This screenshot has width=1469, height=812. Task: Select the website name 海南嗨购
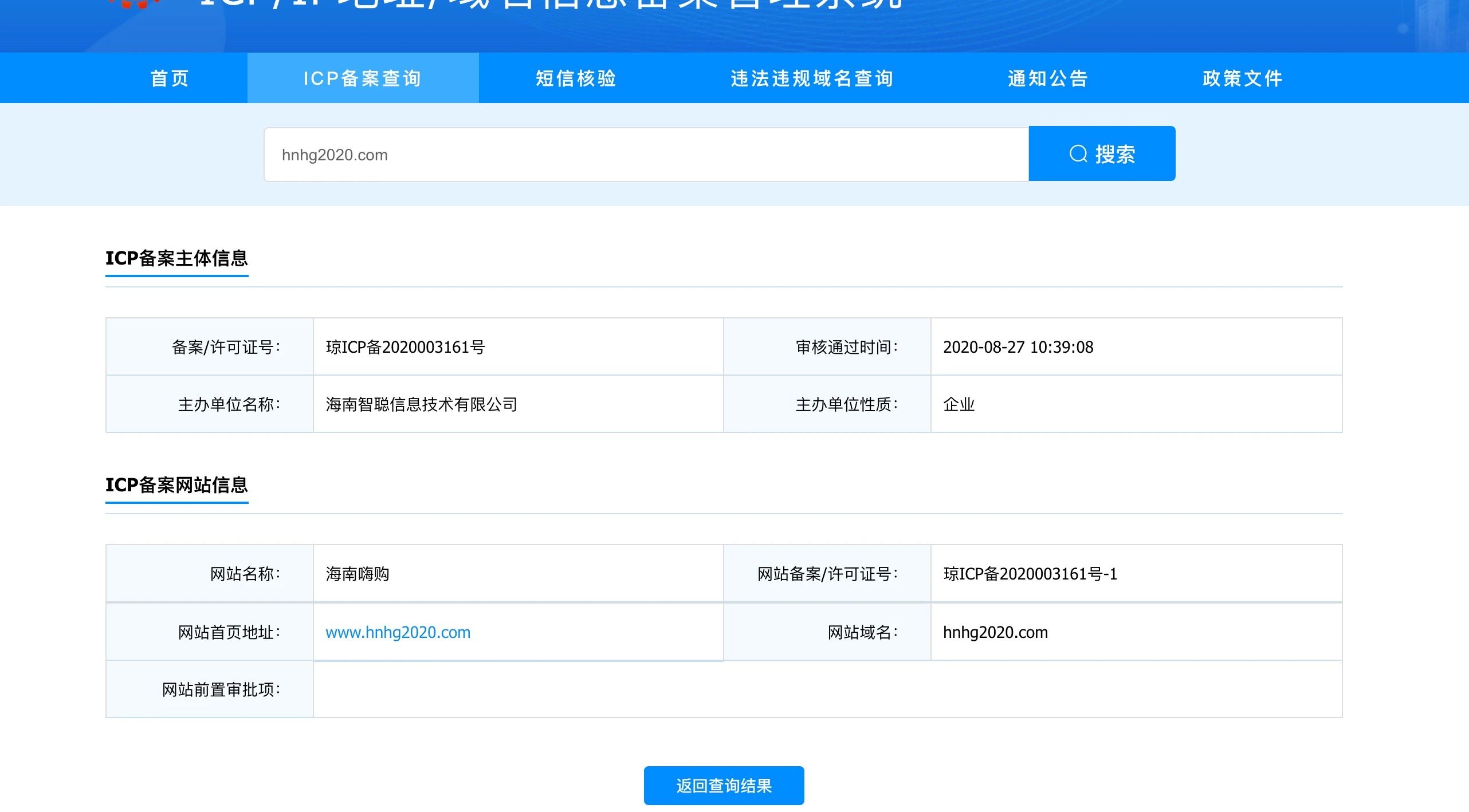coord(358,574)
